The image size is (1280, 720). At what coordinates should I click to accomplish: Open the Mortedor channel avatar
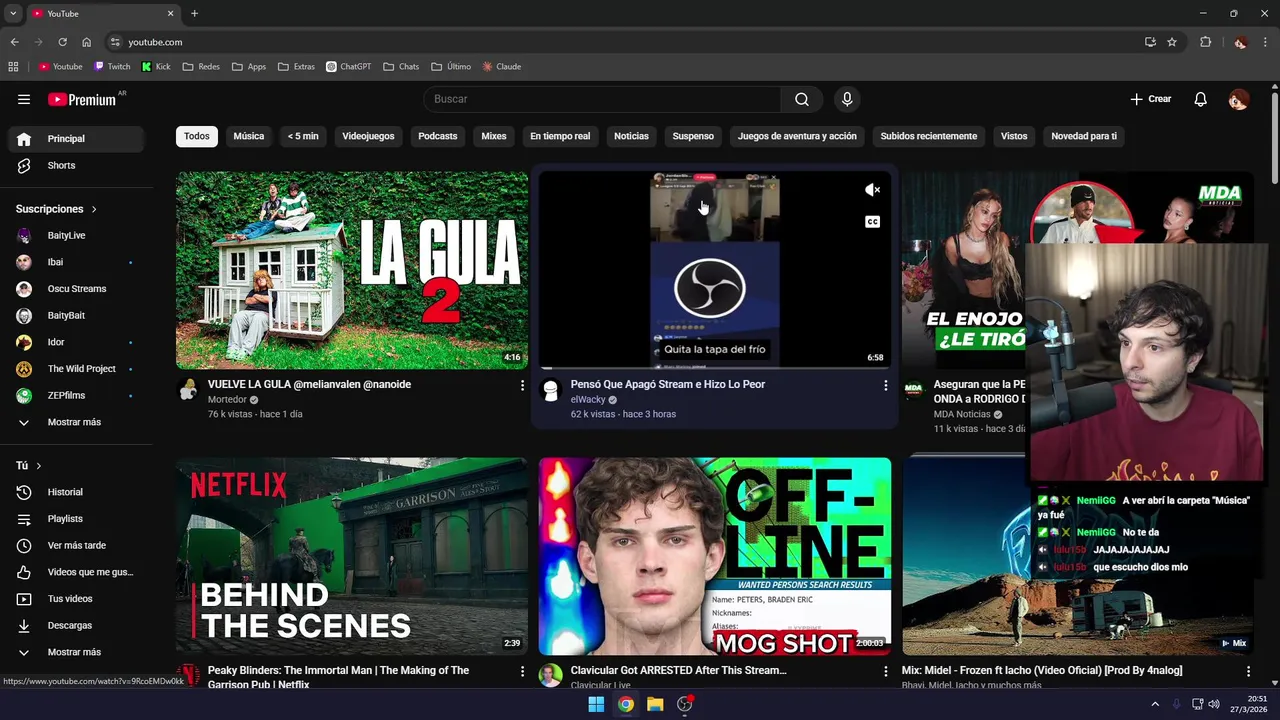[188, 390]
